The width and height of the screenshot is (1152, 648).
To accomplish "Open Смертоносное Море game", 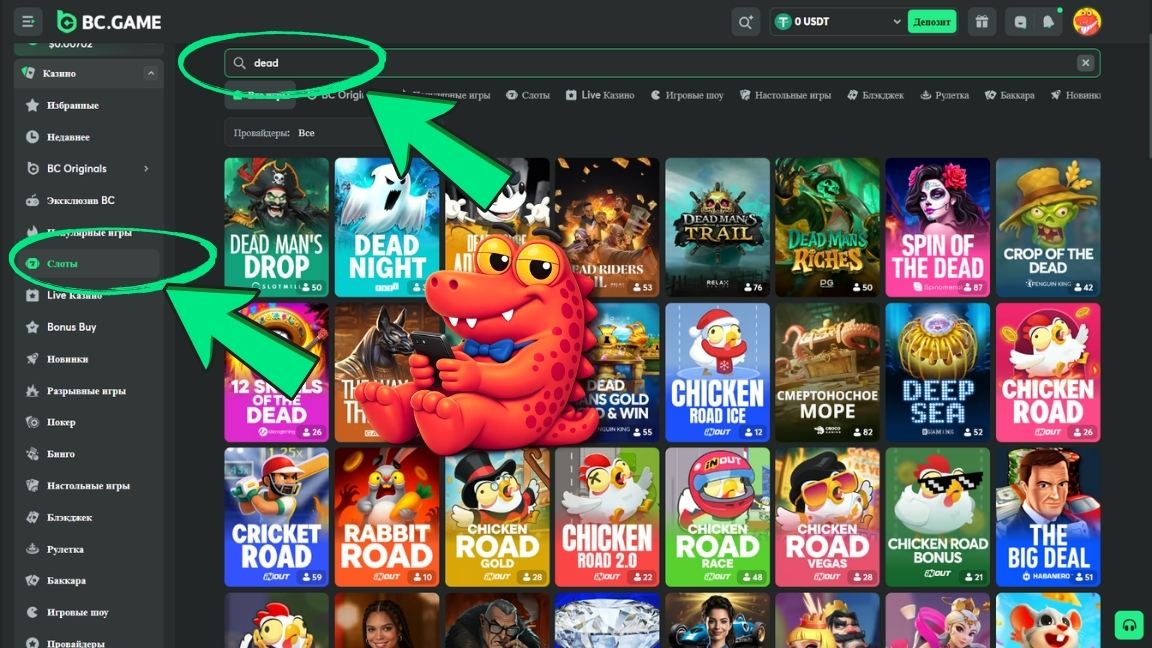I will point(827,372).
